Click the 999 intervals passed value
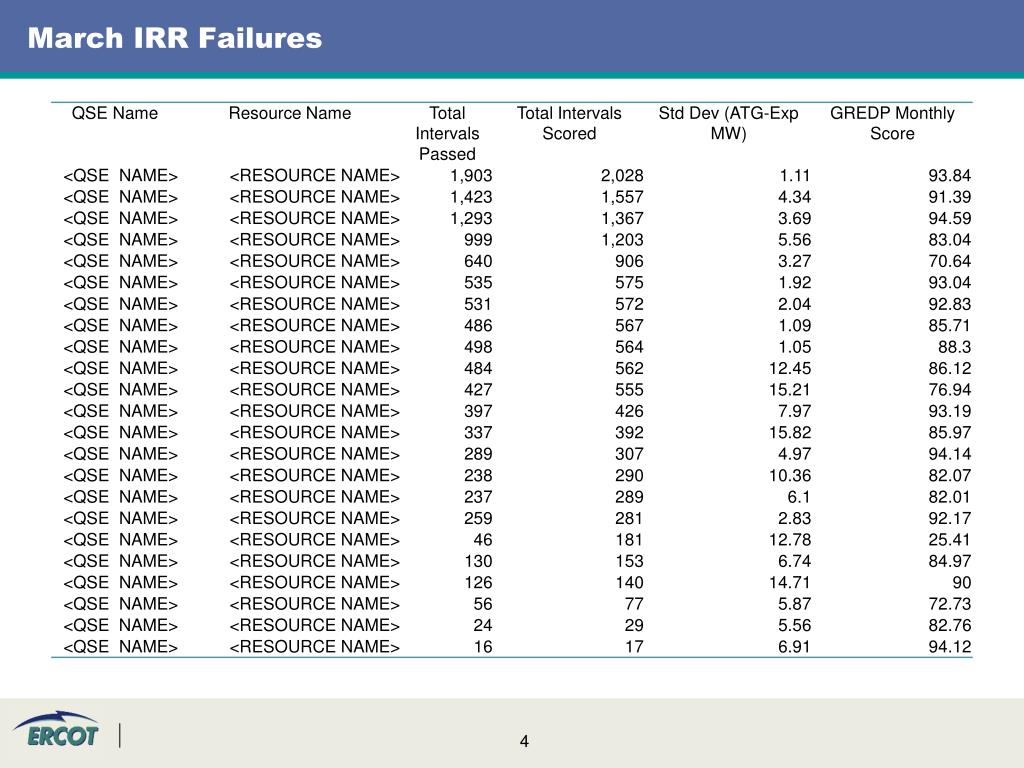Image resolution: width=1024 pixels, height=768 pixels. (x=478, y=240)
